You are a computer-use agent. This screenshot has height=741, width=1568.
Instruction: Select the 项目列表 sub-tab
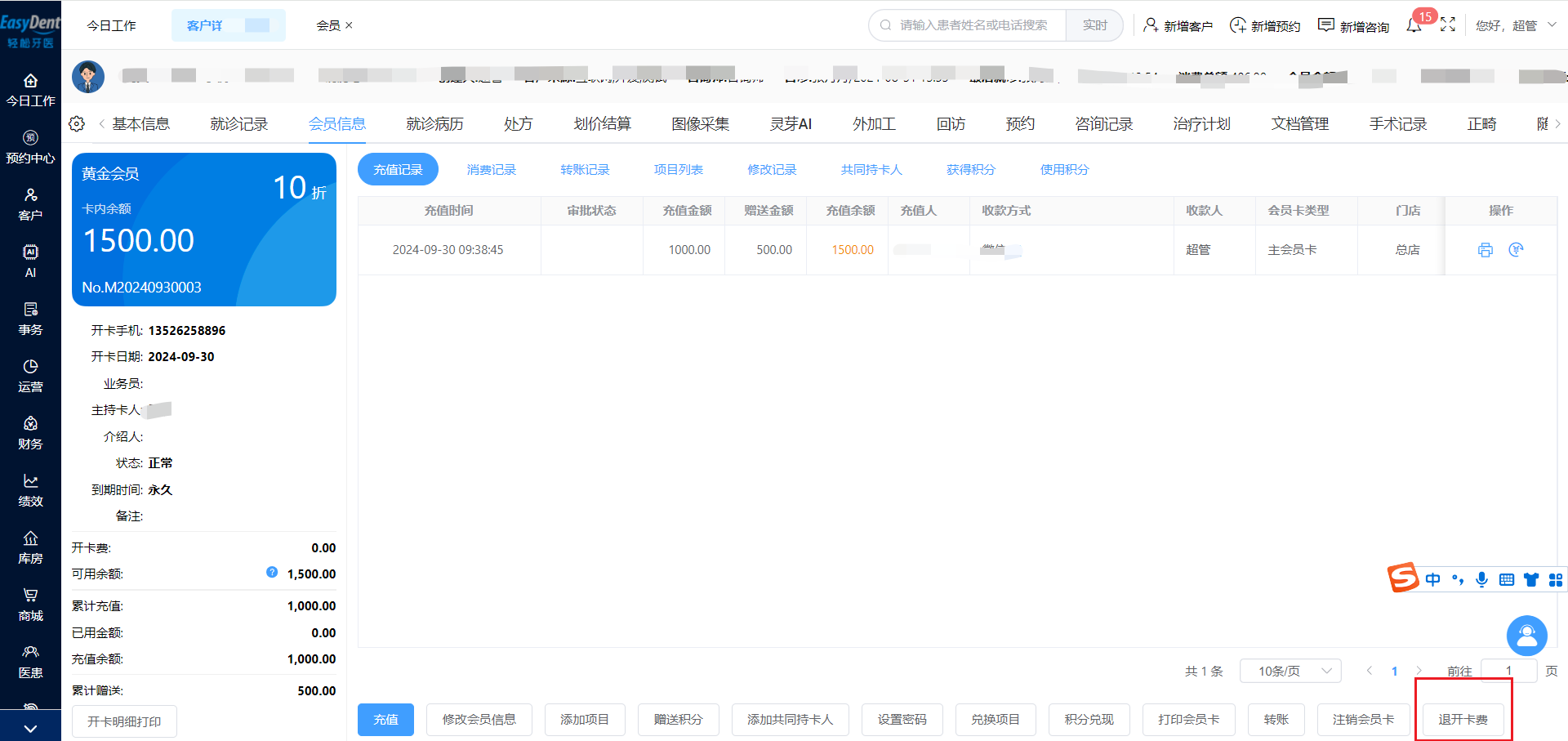[678, 169]
